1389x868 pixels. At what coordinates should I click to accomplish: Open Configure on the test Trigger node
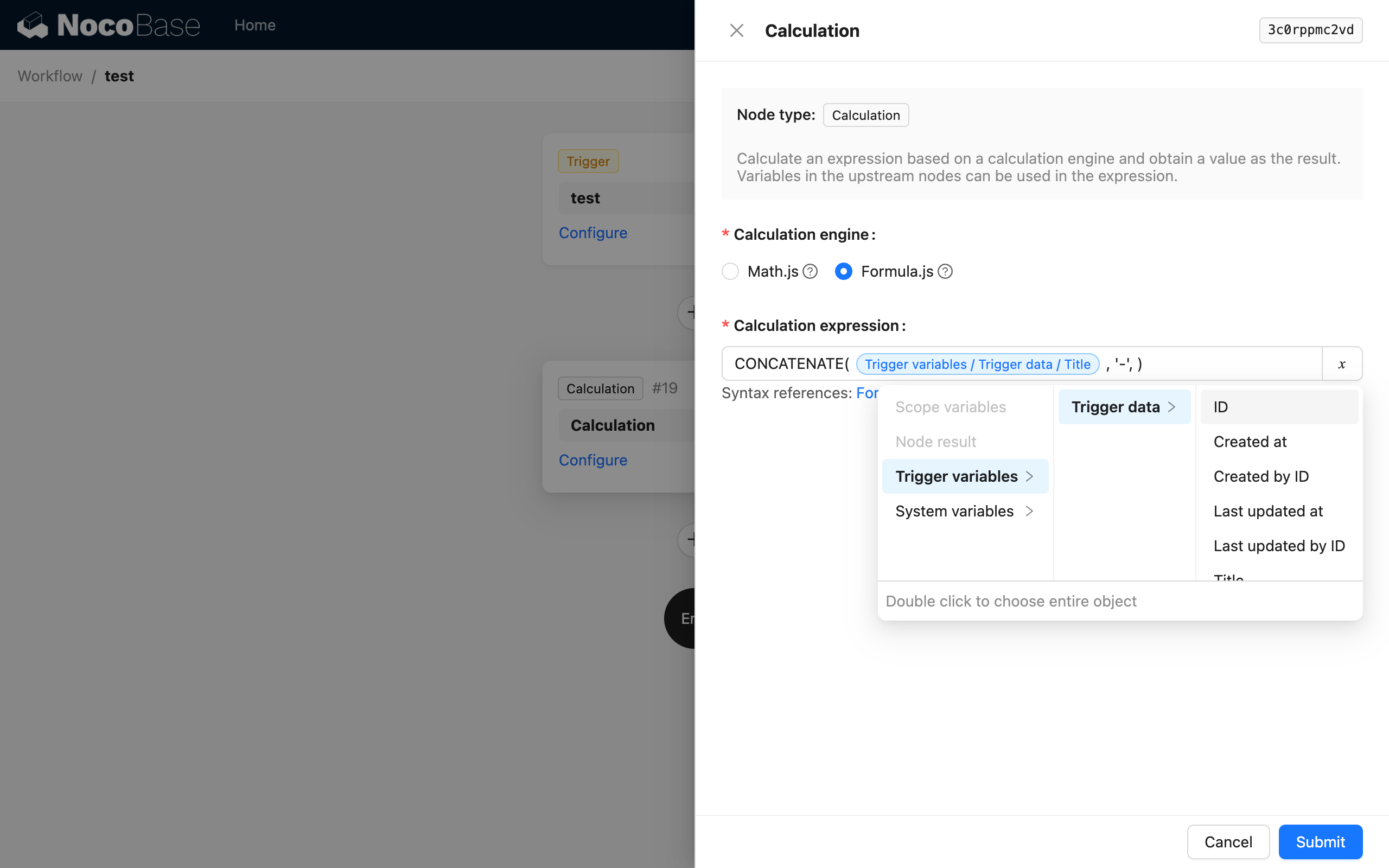coord(593,233)
